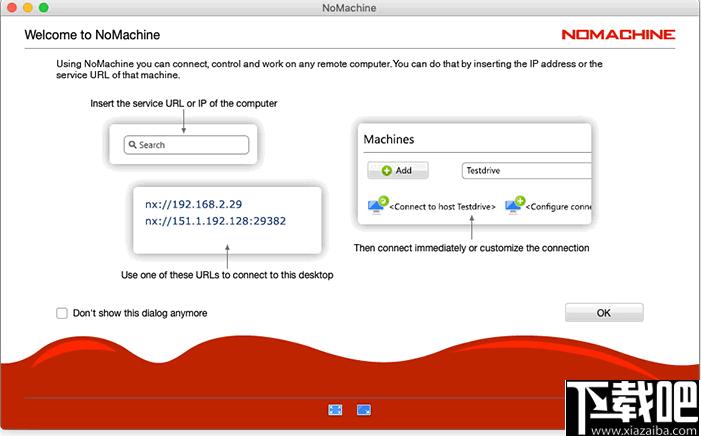Viewport: 701px width, 436px height.
Task: Maximize the window with the green button
Action: coord(43,7)
